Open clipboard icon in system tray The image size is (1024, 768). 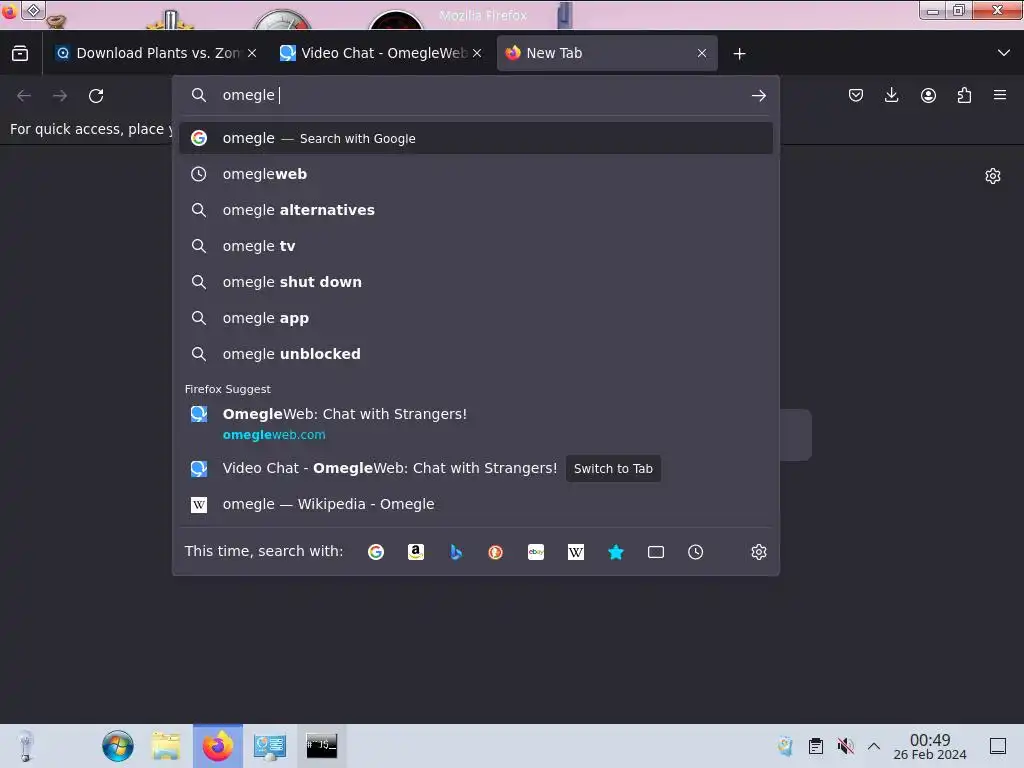click(x=816, y=746)
